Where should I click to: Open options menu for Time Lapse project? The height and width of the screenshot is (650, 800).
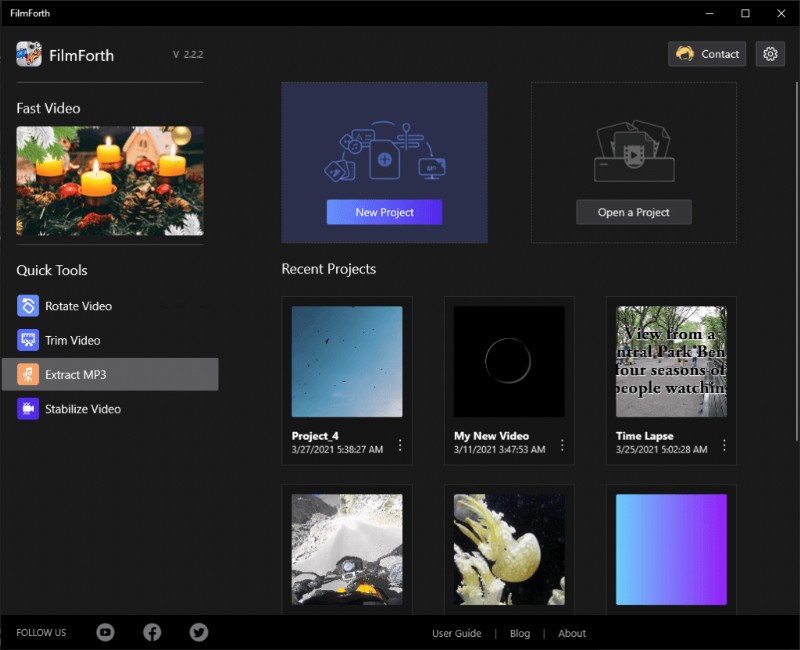click(724, 444)
